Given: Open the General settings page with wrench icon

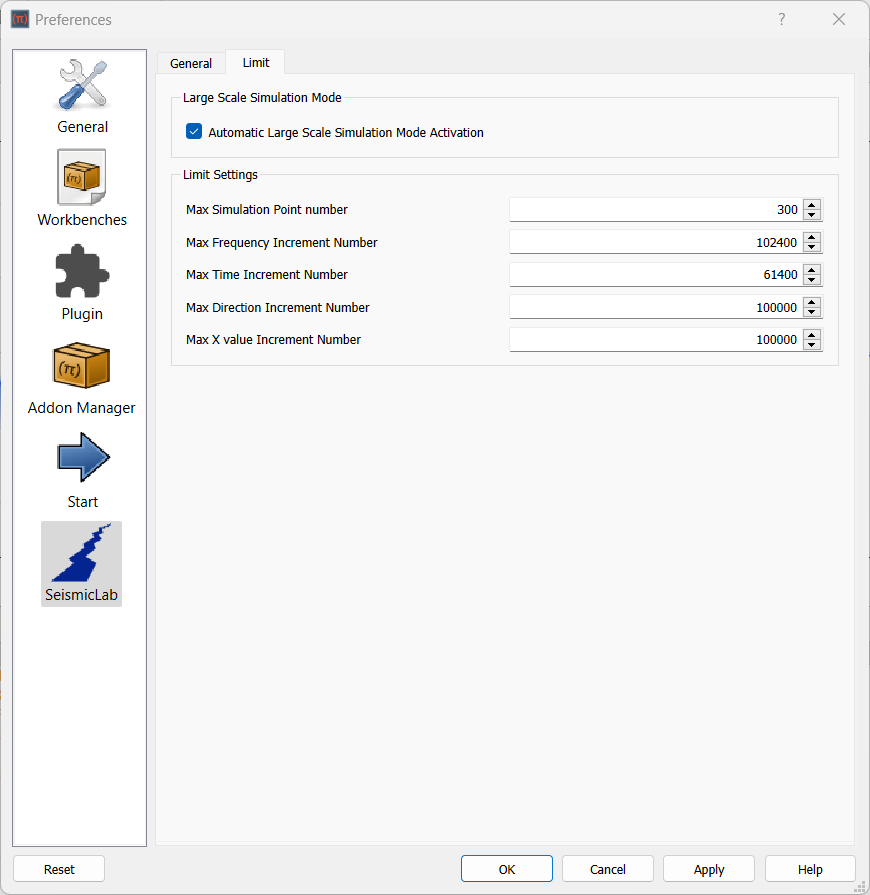Looking at the screenshot, I should click(x=81, y=95).
